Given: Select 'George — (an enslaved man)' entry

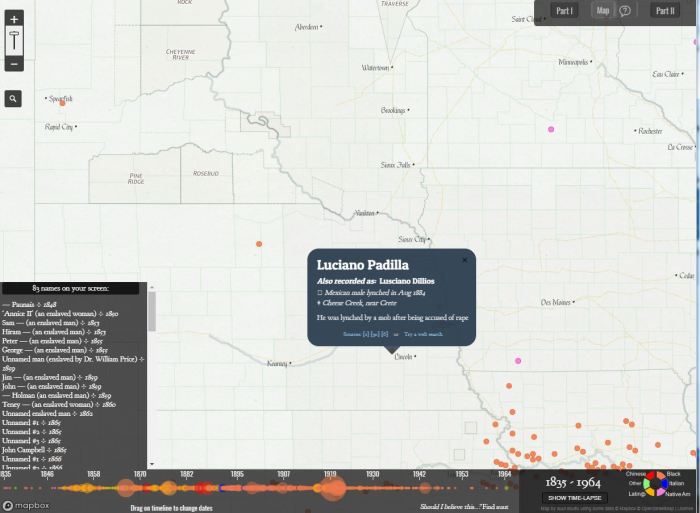Looking at the screenshot, I should click(x=54, y=350).
